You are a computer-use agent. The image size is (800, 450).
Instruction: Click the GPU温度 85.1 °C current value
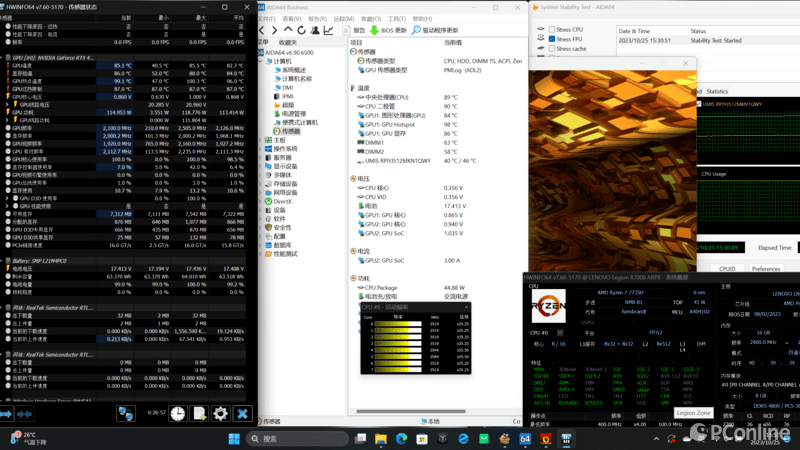pyautogui.click(x=115, y=65)
